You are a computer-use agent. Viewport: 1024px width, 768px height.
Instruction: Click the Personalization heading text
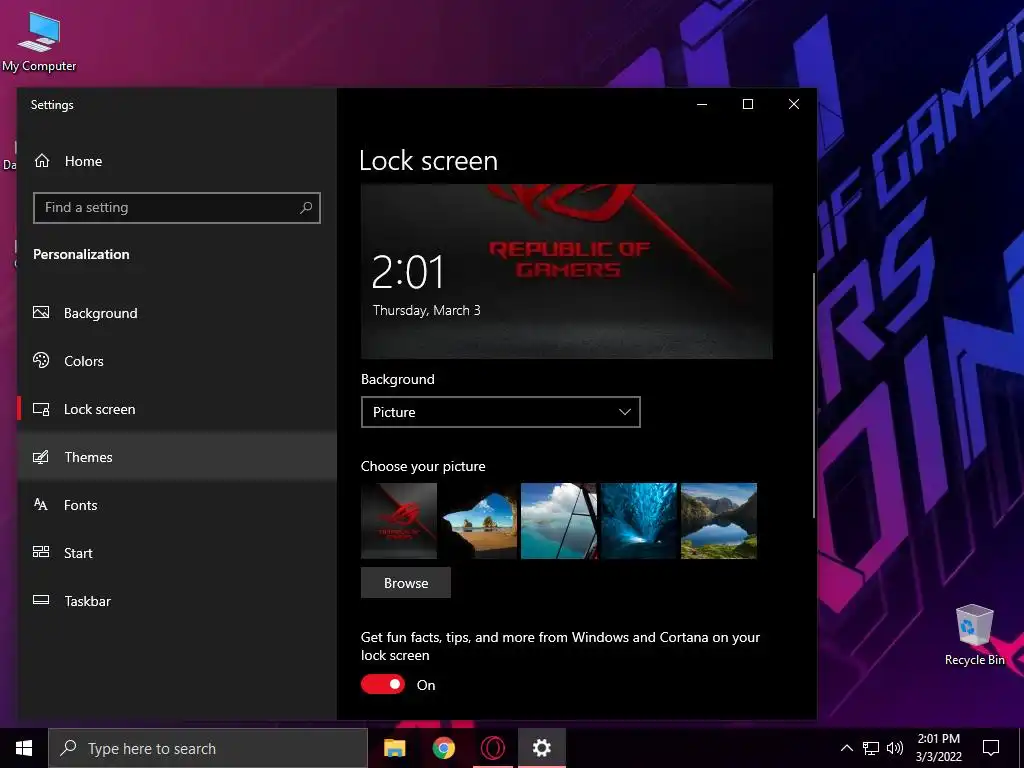tap(81, 254)
